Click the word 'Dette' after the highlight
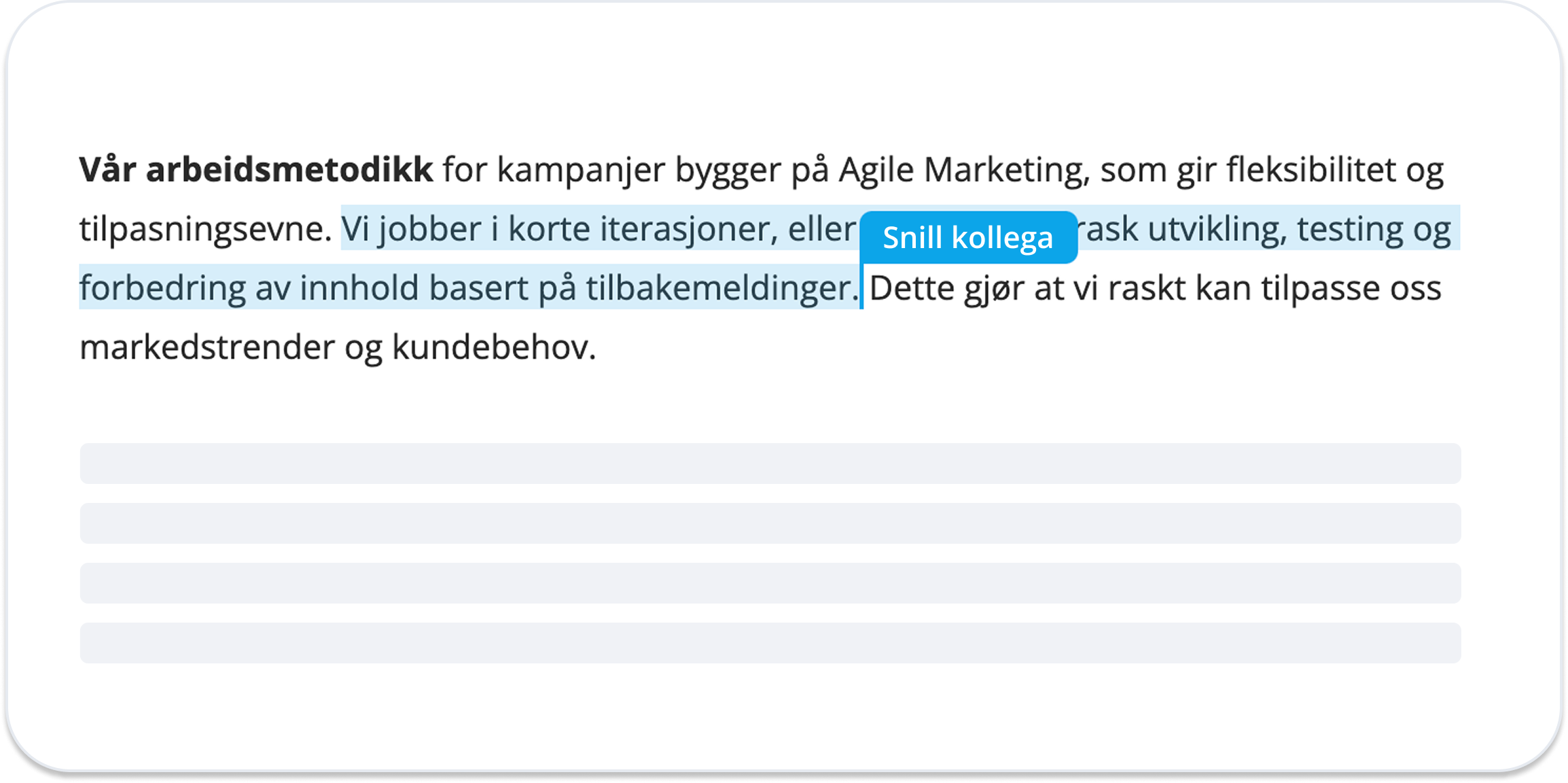 pyautogui.click(x=911, y=288)
